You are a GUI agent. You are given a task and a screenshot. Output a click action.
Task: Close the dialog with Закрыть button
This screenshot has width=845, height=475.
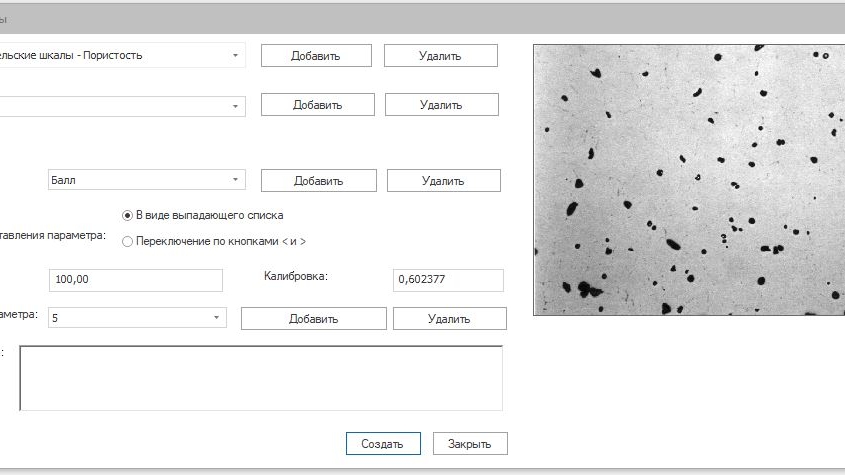470,444
